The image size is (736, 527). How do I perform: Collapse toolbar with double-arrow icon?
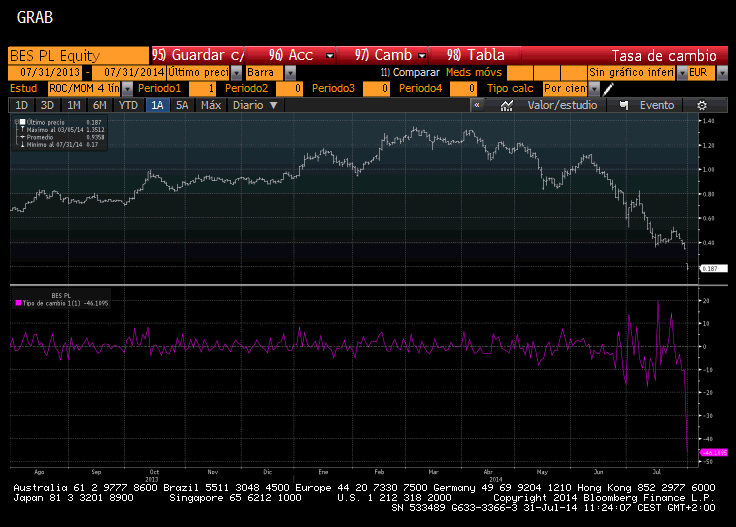pos(477,105)
